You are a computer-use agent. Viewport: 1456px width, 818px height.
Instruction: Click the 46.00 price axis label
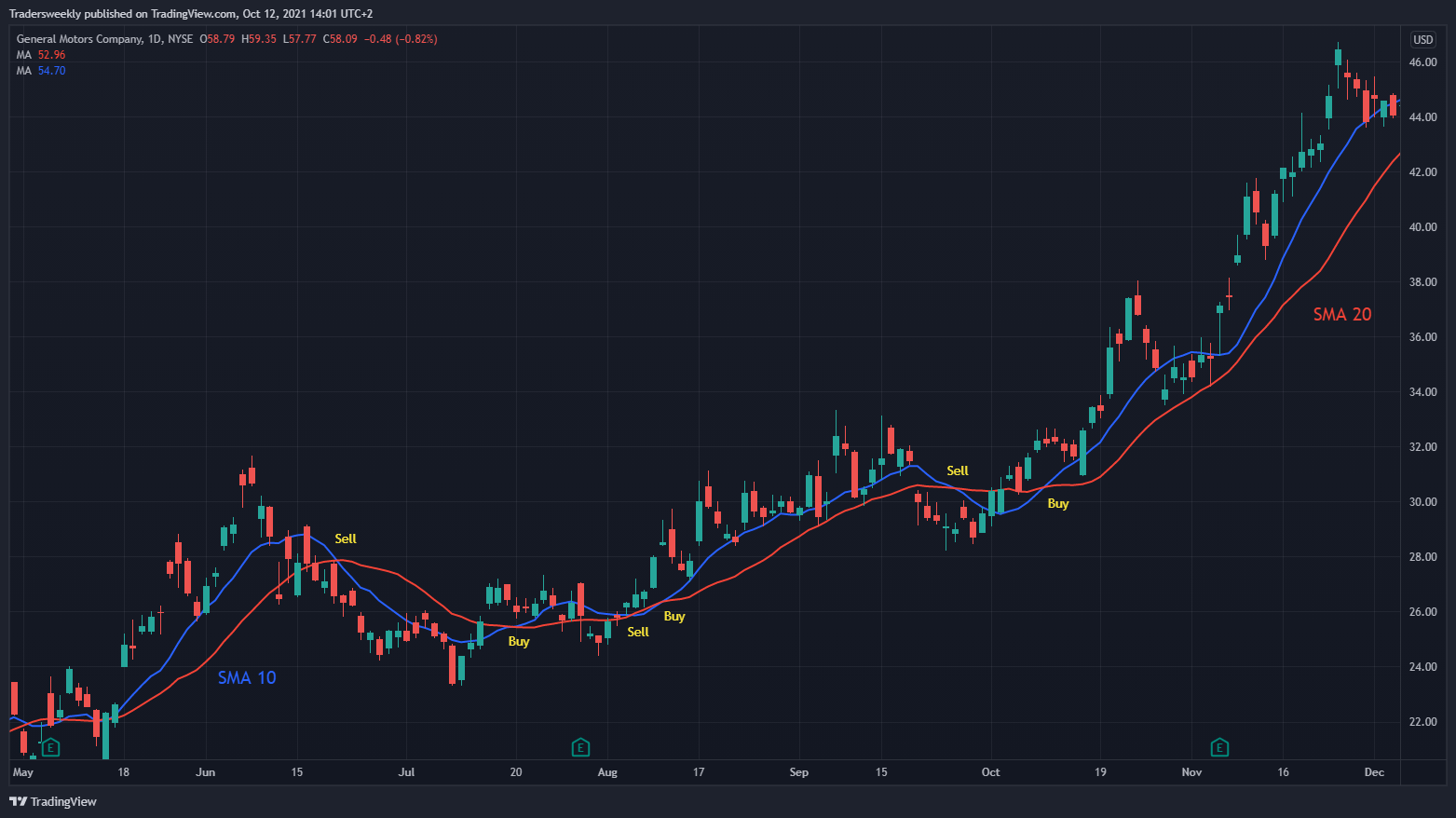click(1422, 62)
